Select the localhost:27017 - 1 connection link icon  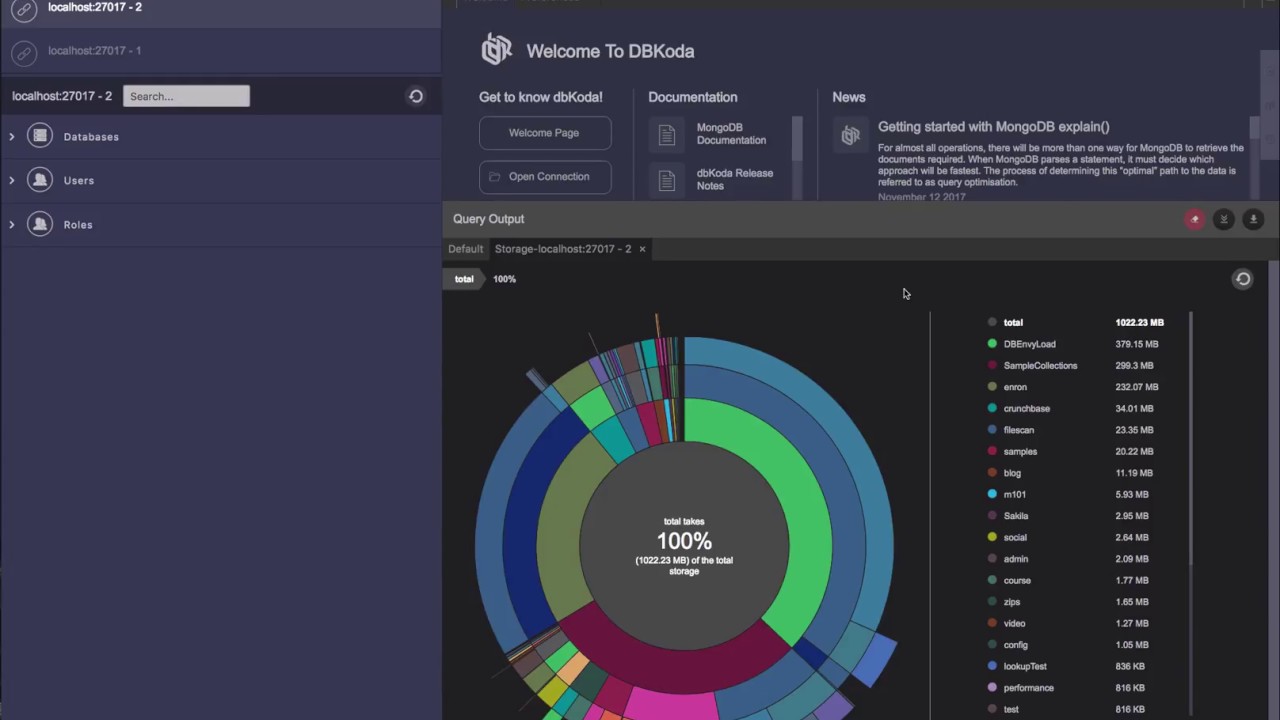tap(24, 51)
